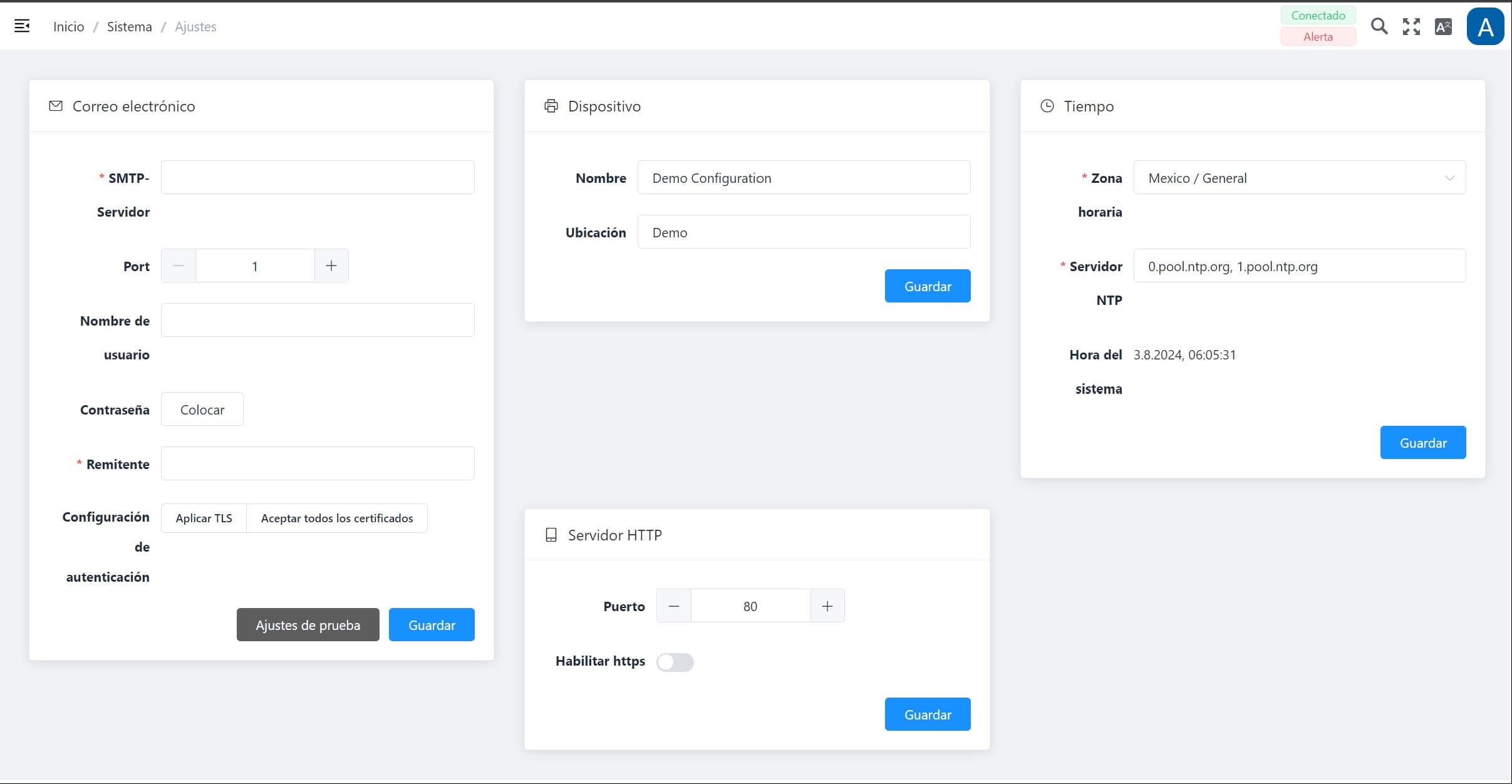Click the Conectado status tag

point(1318,16)
